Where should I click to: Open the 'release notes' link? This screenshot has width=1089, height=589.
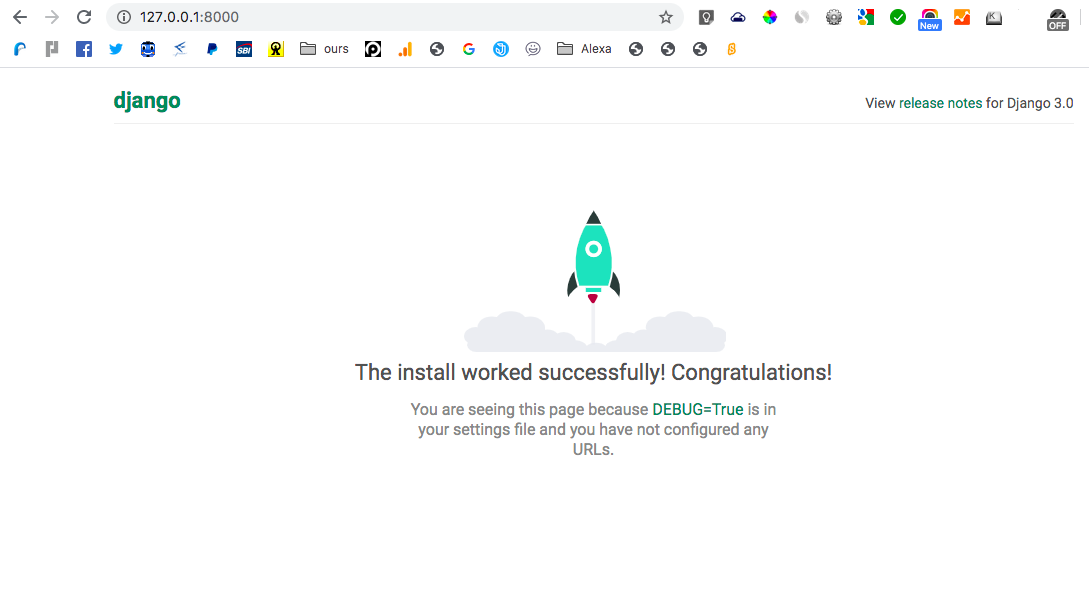coord(940,103)
